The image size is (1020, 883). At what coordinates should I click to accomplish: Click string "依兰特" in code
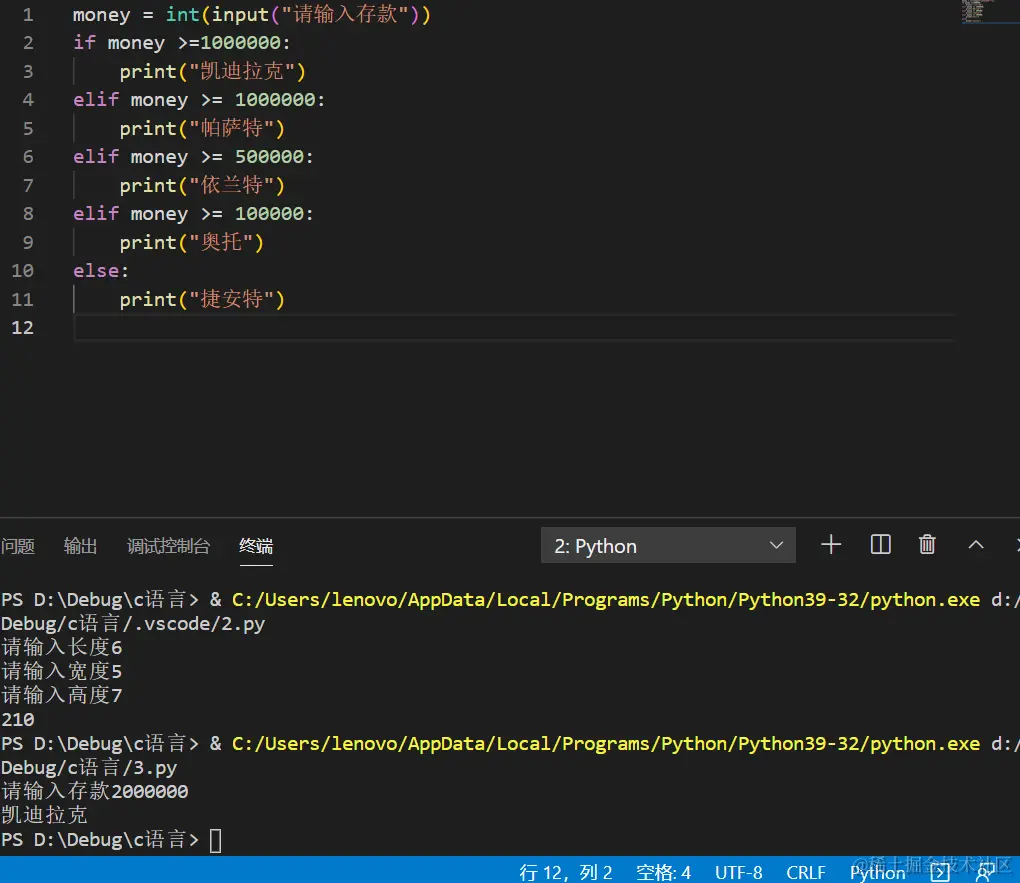coord(231,185)
